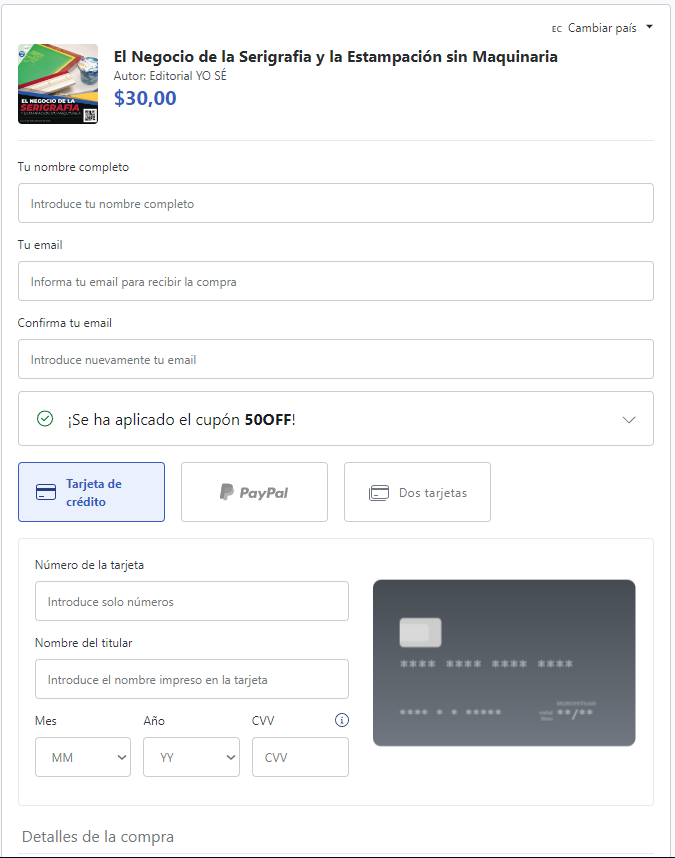Click the gray credit card preview image
This screenshot has width=675, height=858.
coord(504,663)
